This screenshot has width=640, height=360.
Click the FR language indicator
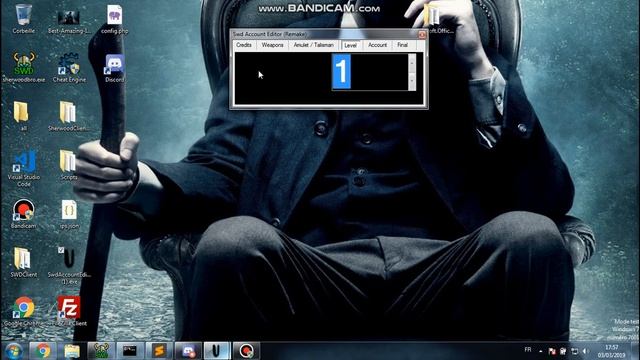point(528,350)
